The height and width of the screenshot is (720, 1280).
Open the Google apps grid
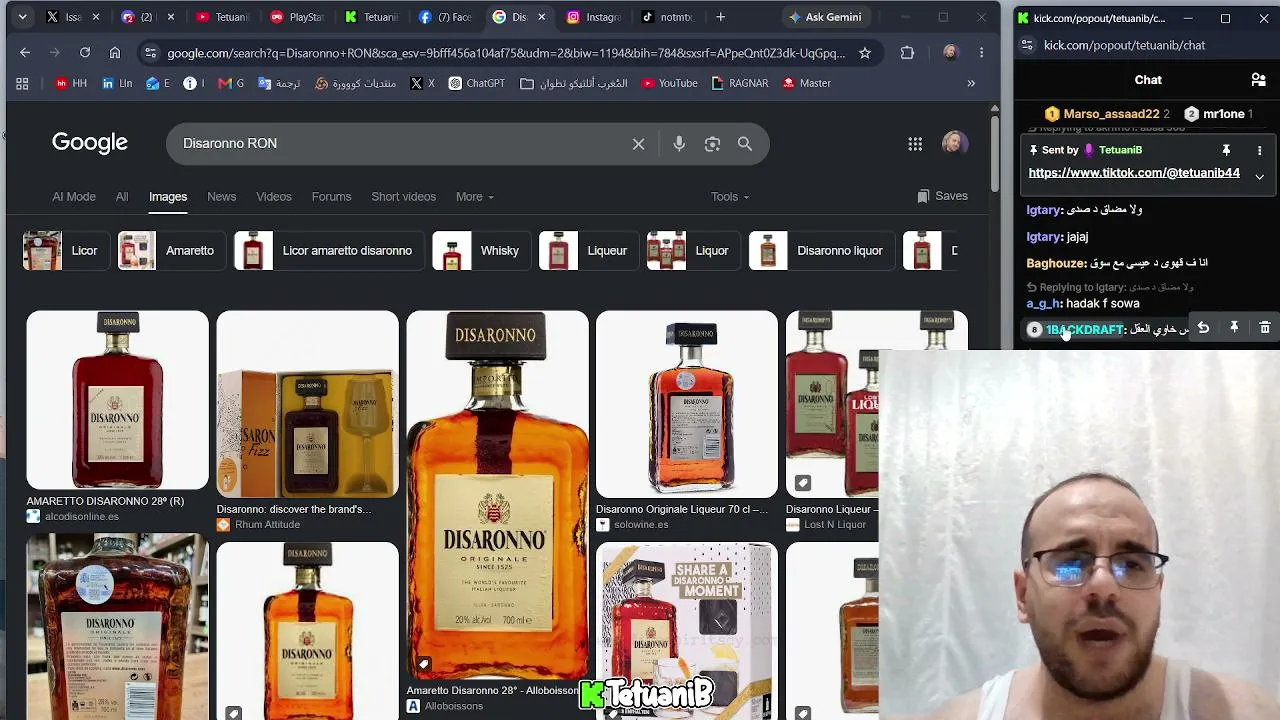point(915,144)
